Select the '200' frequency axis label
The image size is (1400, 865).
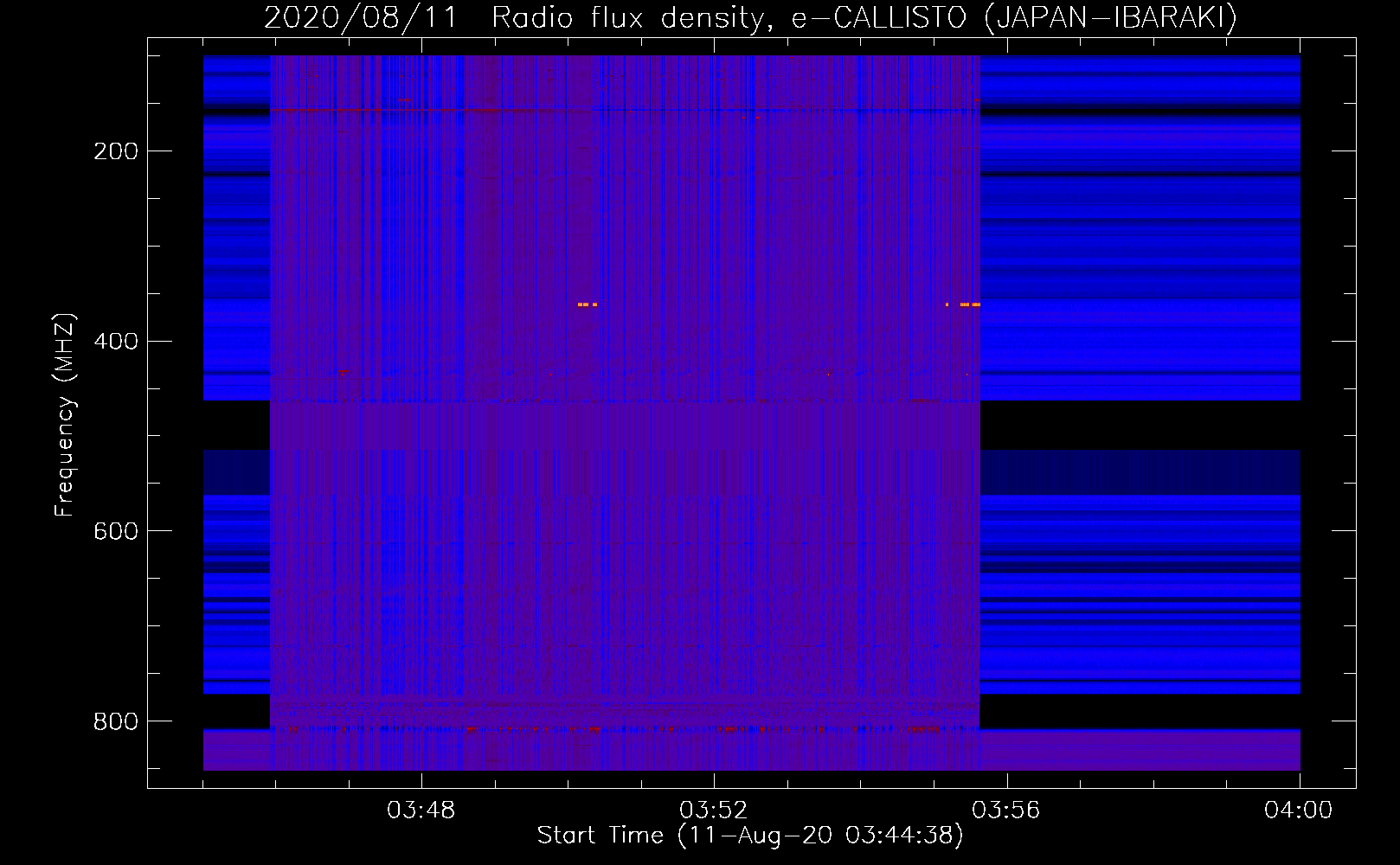tap(116, 151)
